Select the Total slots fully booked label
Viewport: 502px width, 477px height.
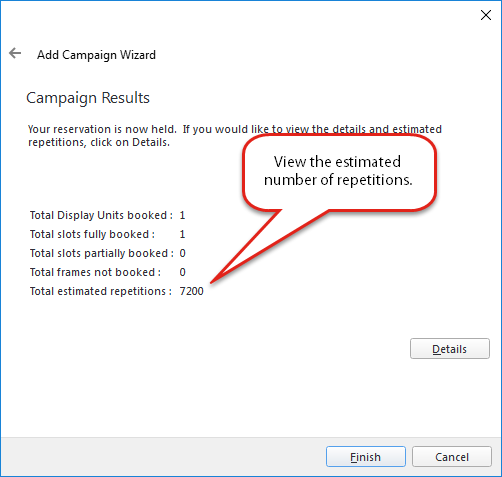click(x=92, y=234)
